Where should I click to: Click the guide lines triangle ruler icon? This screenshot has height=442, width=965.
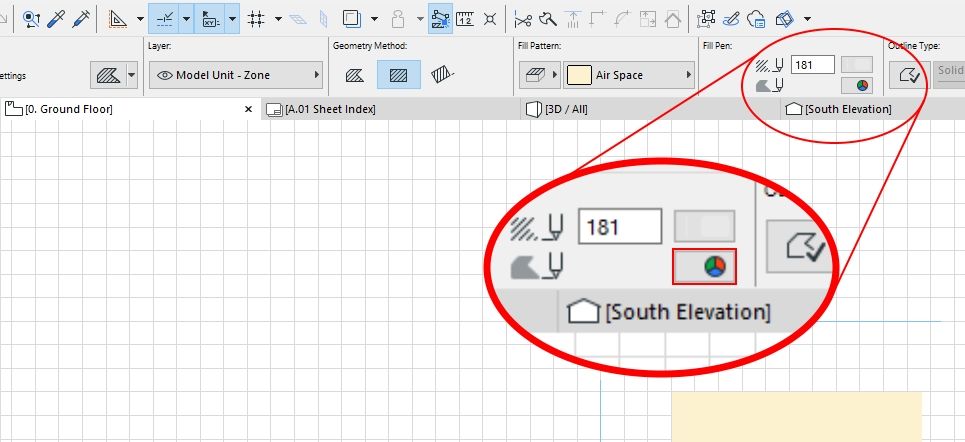(x=117, y=19)
